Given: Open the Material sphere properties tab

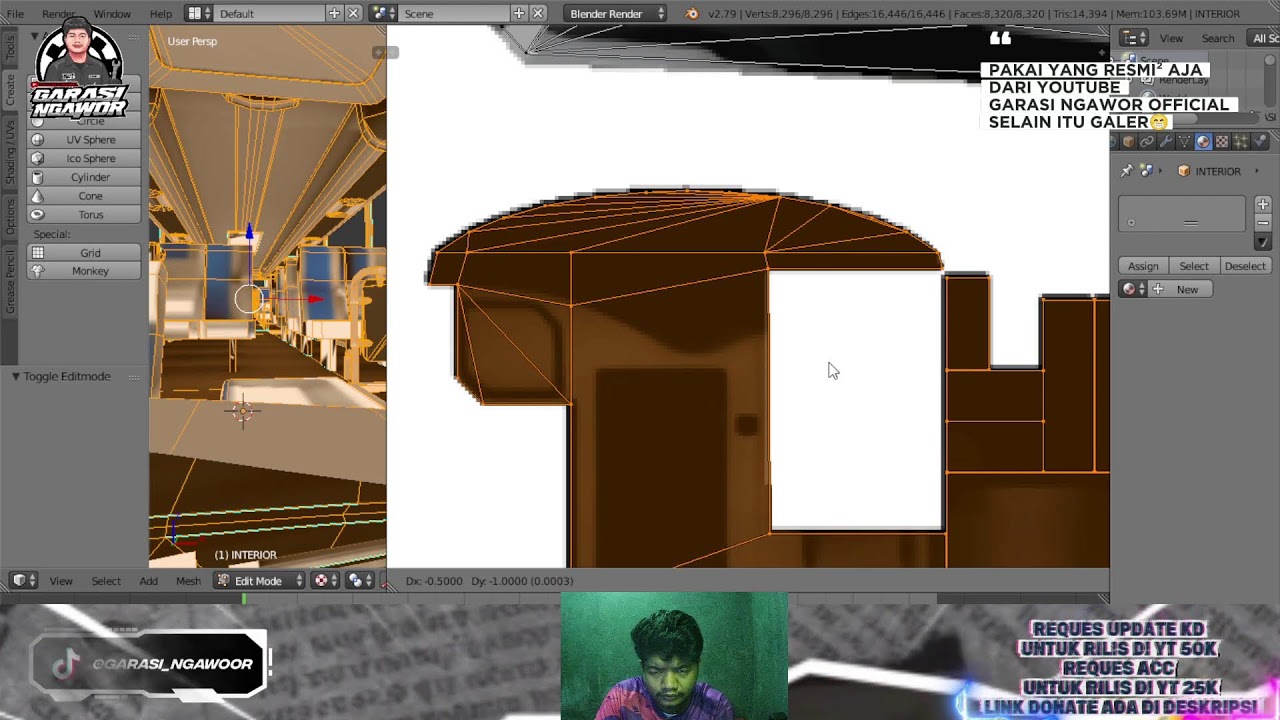Looking at the screenshot, I should pos(1203,142).
